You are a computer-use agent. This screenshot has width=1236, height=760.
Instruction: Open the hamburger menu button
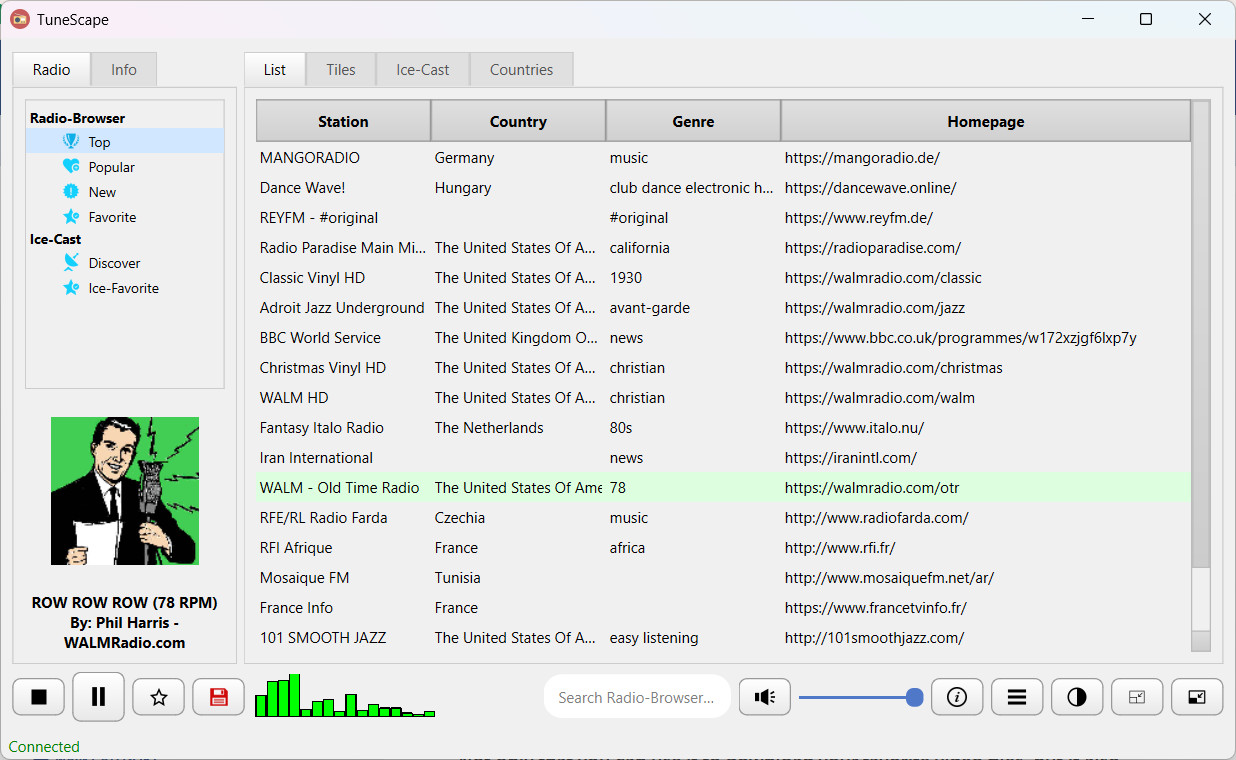1017,697
